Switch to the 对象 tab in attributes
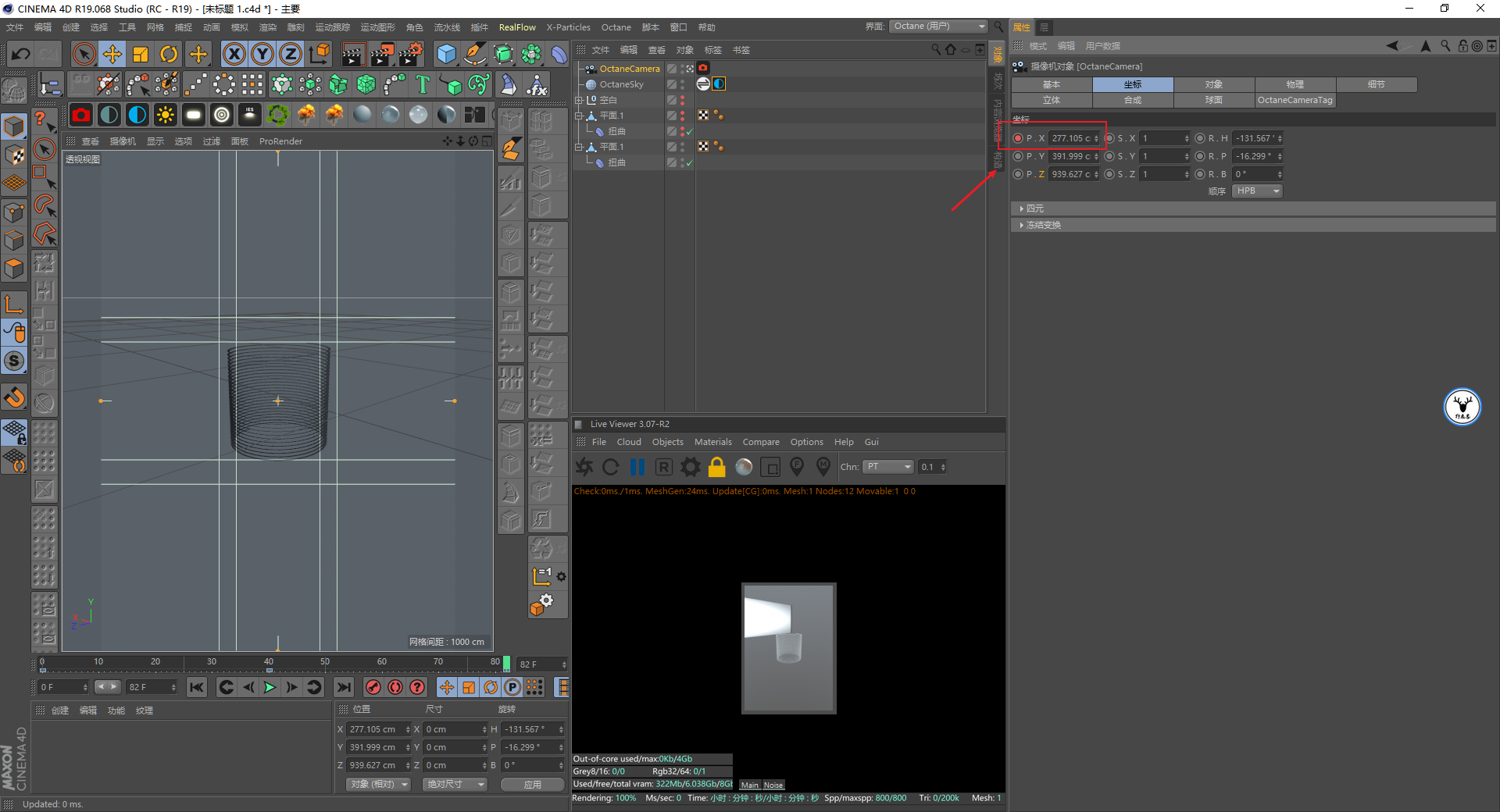The image size is (1500, 812). tap(1213, 84)
